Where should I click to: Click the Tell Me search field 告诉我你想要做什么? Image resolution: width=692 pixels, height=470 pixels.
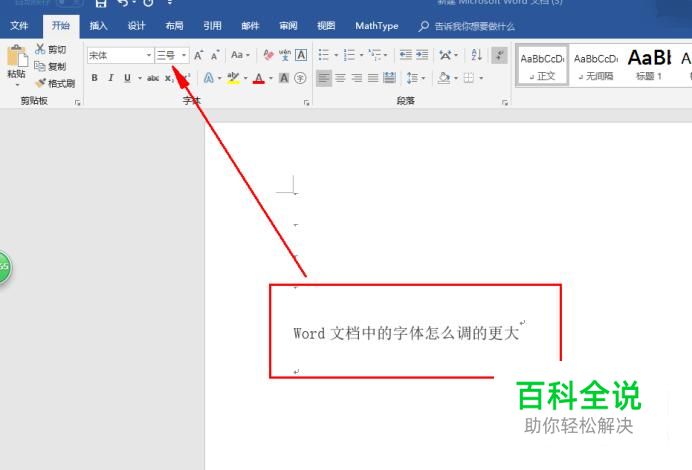pyautogui.click(x=474, y=26)
